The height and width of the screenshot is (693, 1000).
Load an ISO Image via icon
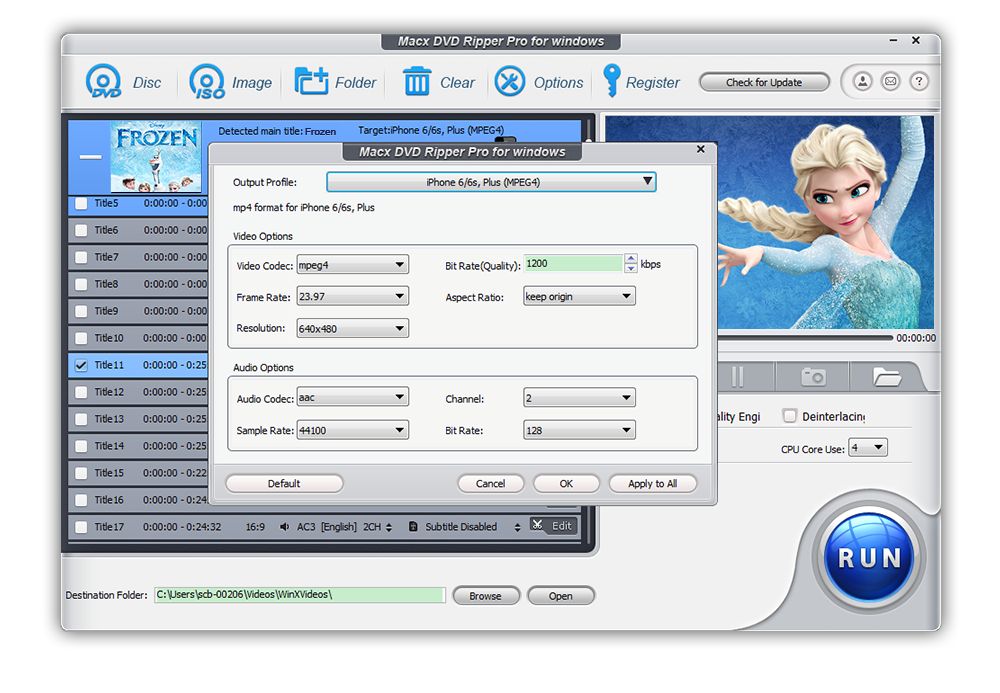207,82
